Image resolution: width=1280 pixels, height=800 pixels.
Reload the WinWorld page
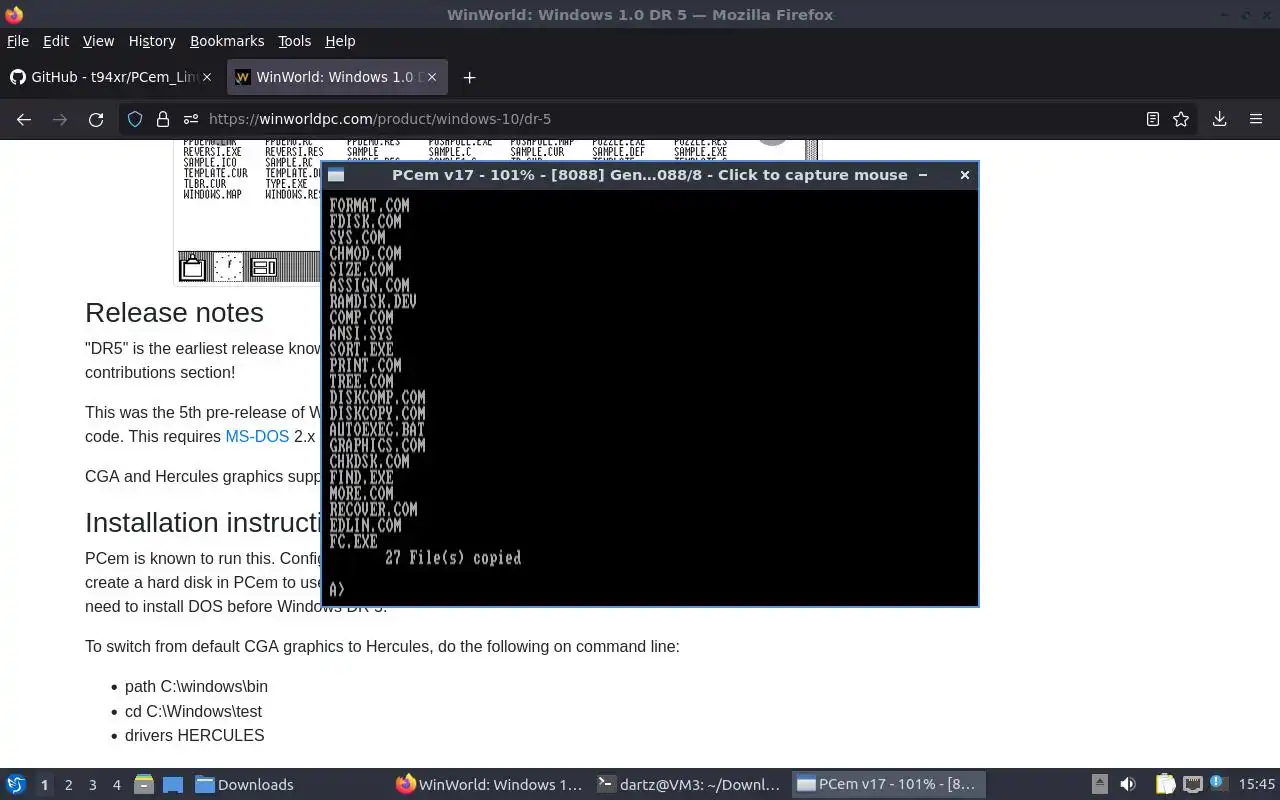tap(96, 119)
